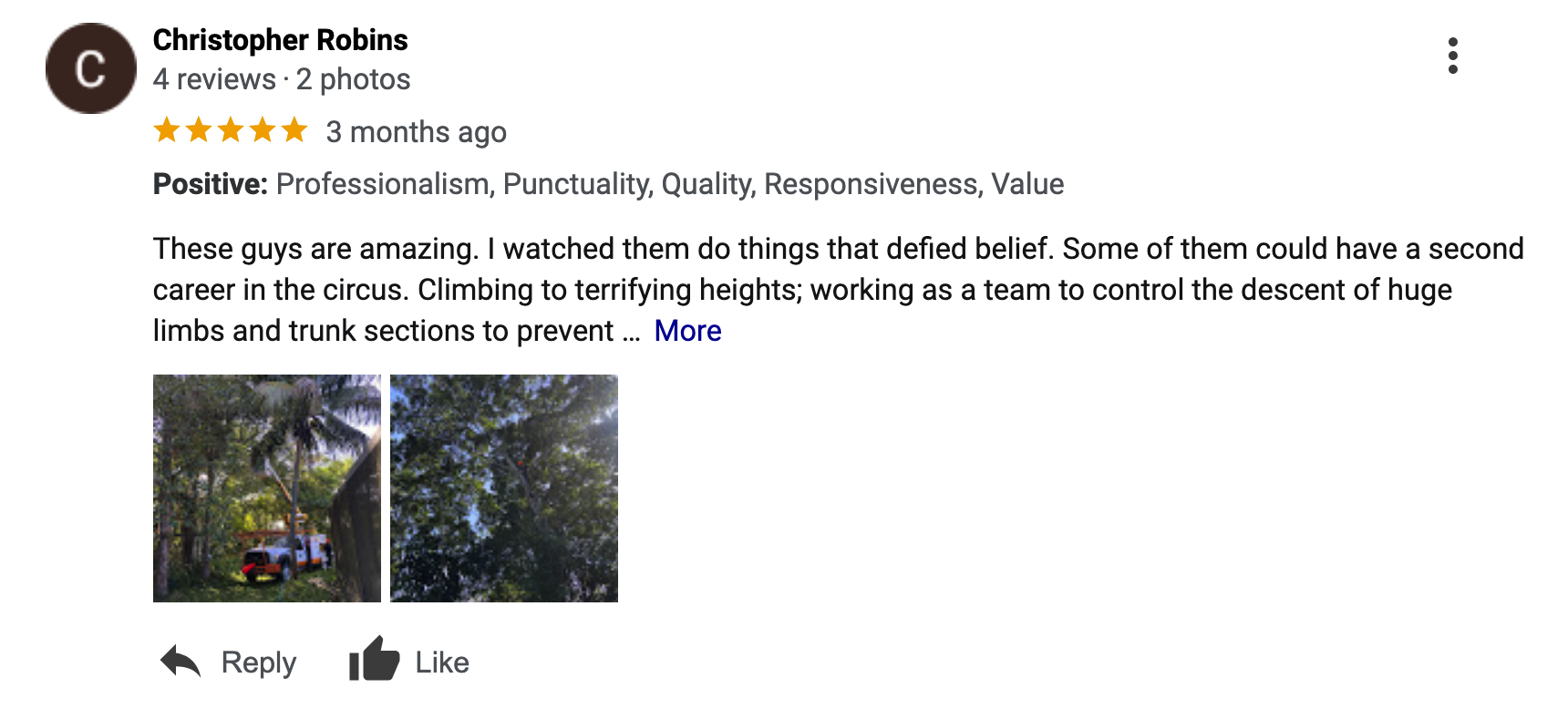
Task: Click the fifth rating star
Action: point(294,130)
